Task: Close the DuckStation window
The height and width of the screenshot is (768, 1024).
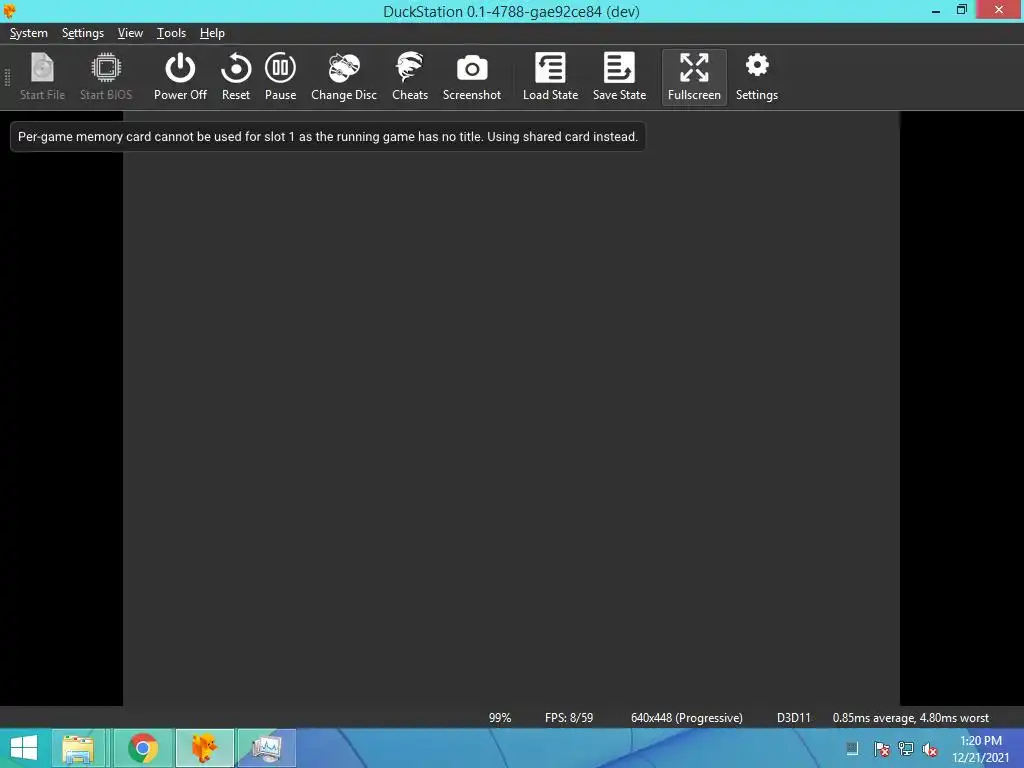Action: pyautogui.click(x=999, y=9)
